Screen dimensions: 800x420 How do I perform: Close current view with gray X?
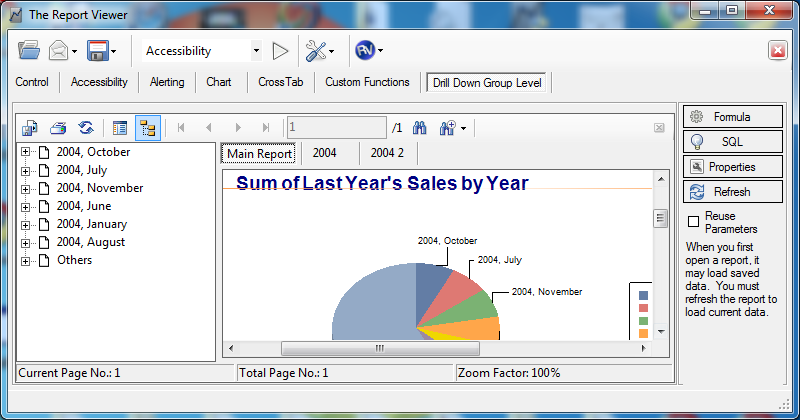click(x=659, y=128)
